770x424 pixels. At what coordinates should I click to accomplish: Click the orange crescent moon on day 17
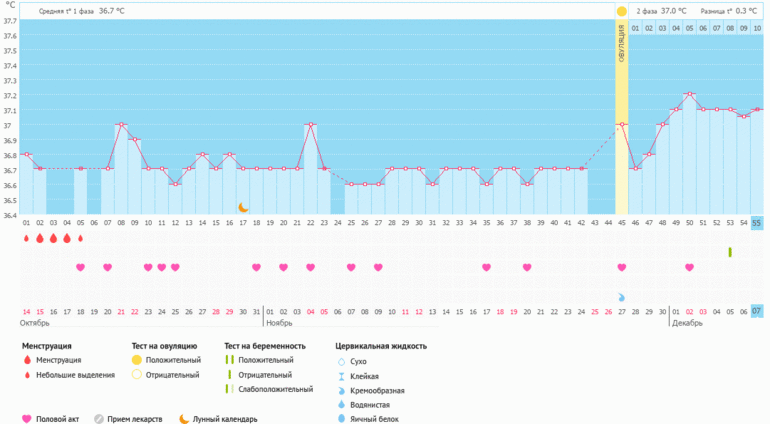(243, 207)
